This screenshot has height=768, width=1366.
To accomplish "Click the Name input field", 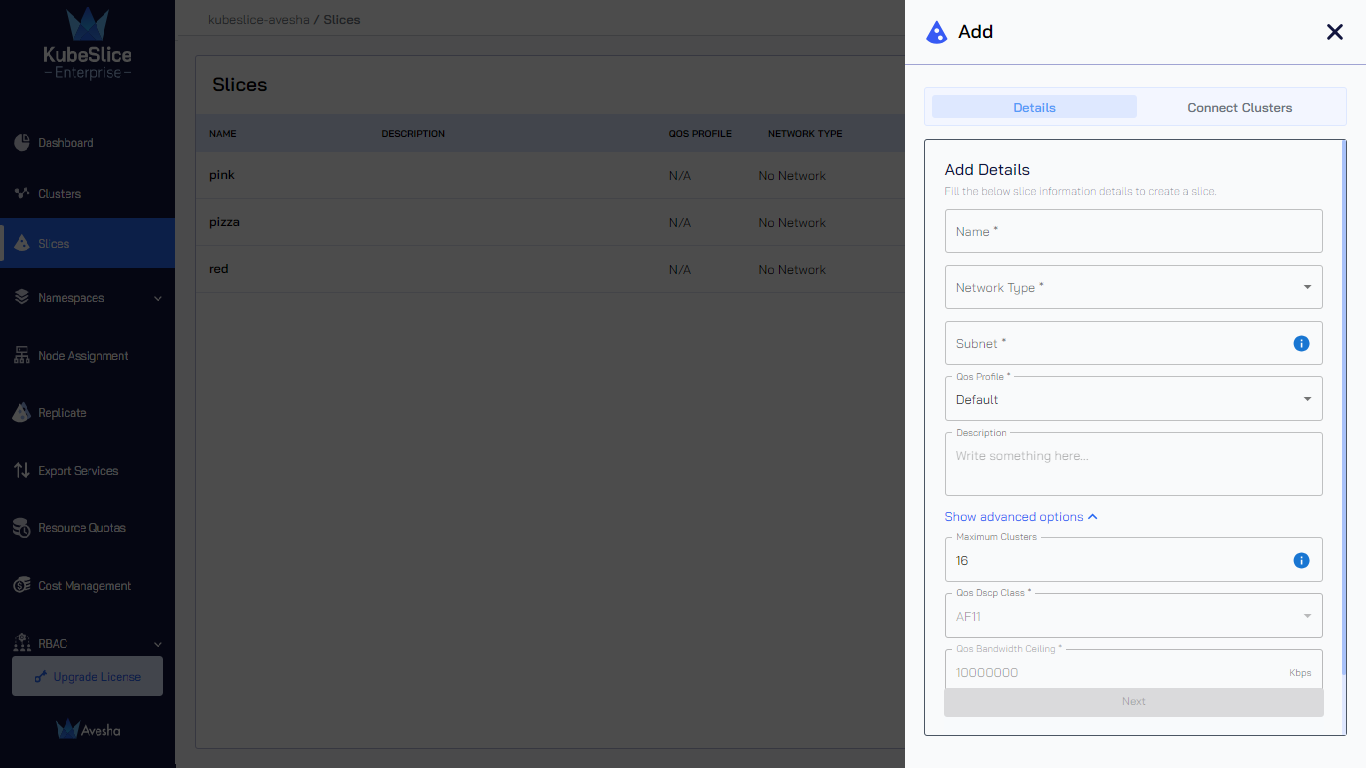I will click(1133, 231).
